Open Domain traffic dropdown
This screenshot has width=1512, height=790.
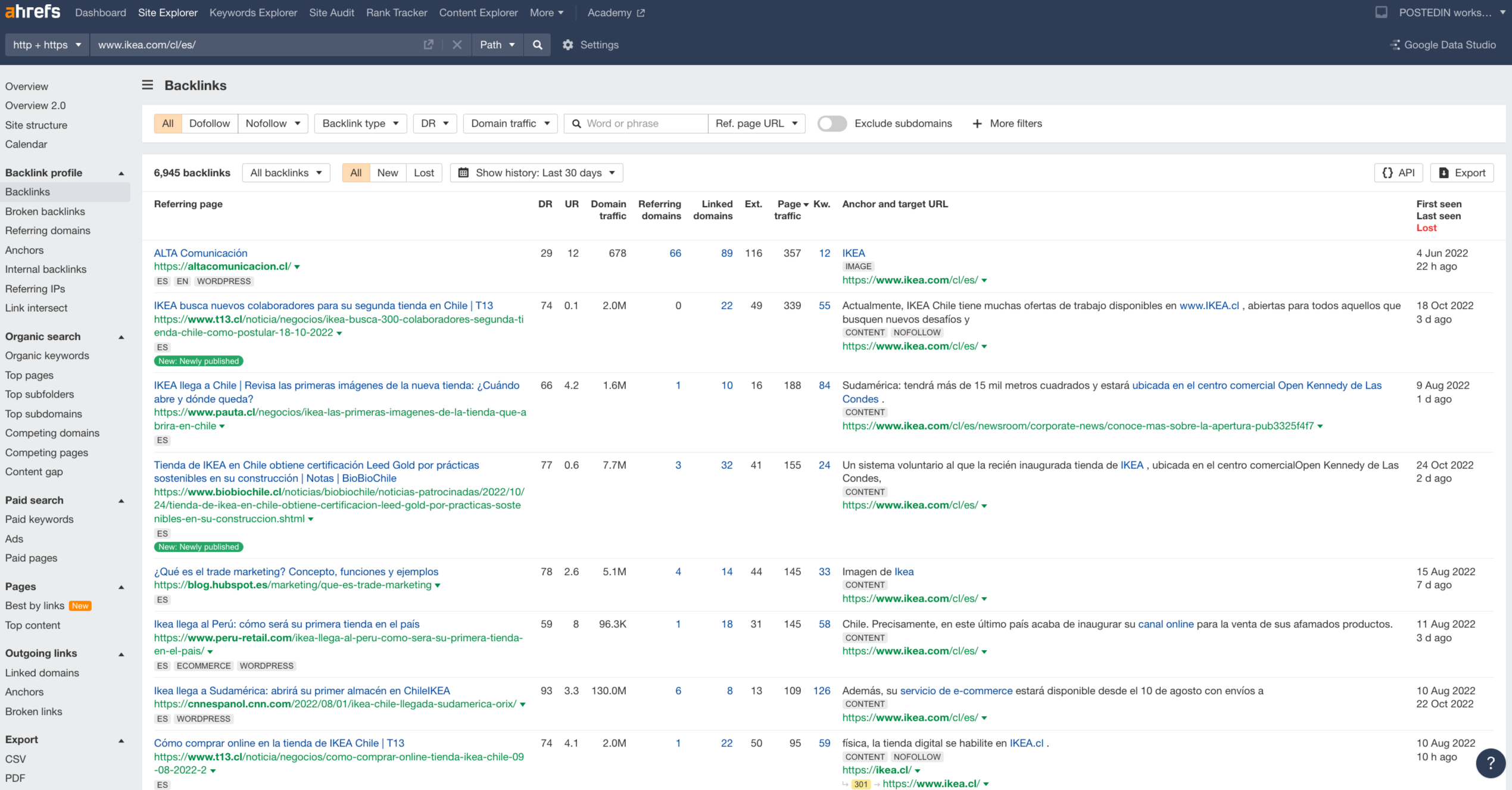pos(510,123)
